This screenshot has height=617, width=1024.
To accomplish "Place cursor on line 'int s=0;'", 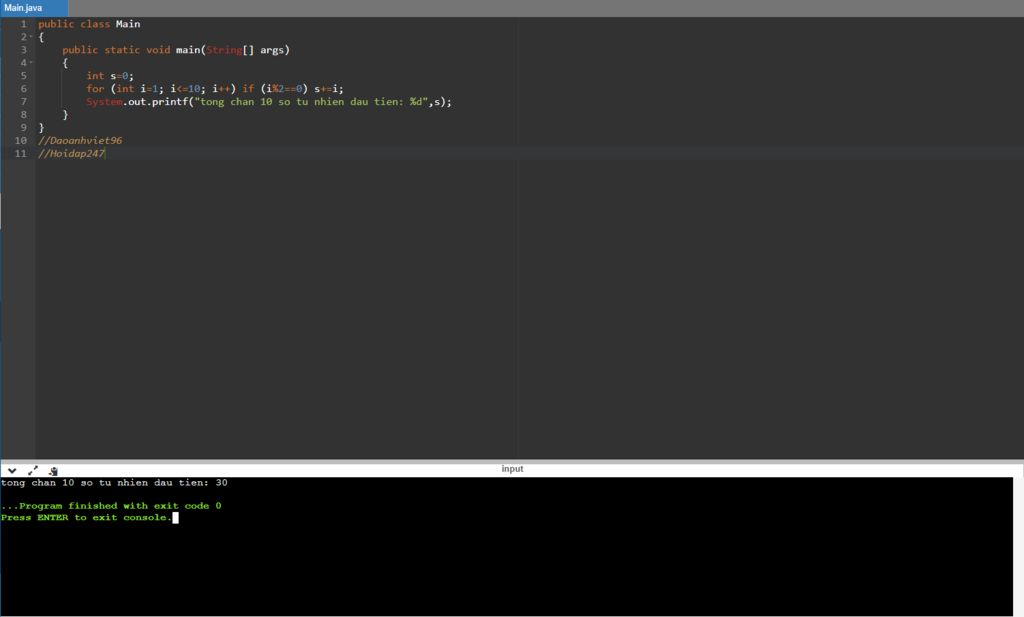I will click(x=110, y=76).
